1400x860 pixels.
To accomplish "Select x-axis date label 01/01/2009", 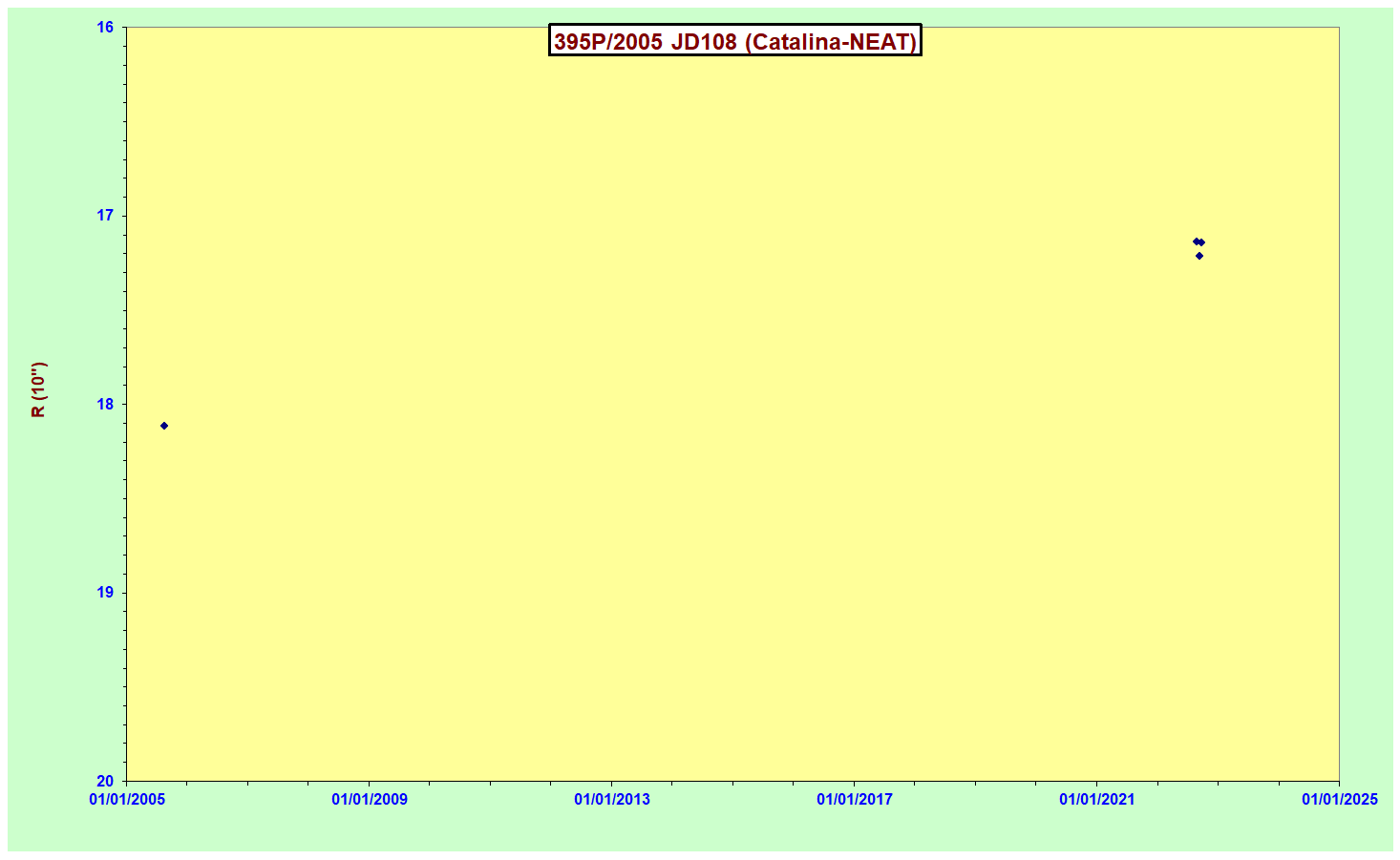I will tap(370, 799).
